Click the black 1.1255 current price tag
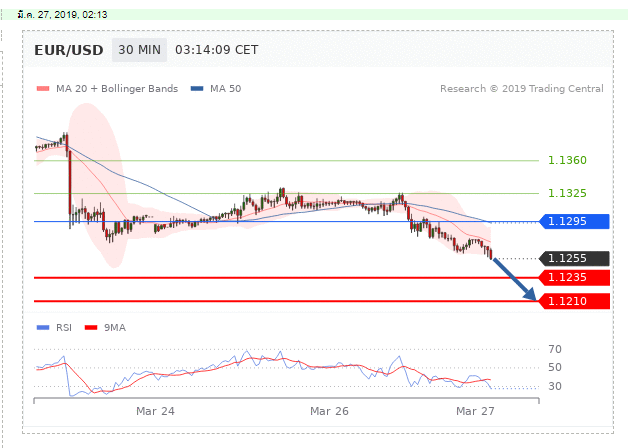Screen dimensions: 628x448 click(x=574, y=258)
